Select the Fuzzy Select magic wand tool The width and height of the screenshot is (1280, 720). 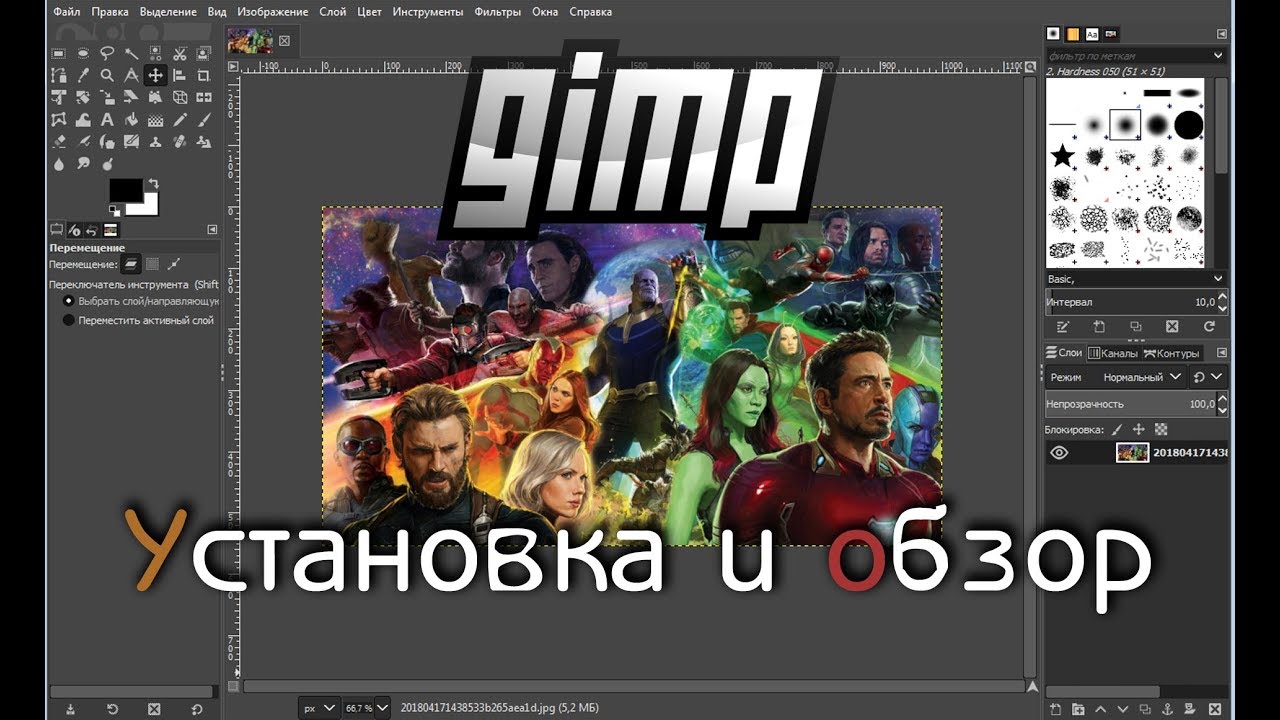point(131,53)
